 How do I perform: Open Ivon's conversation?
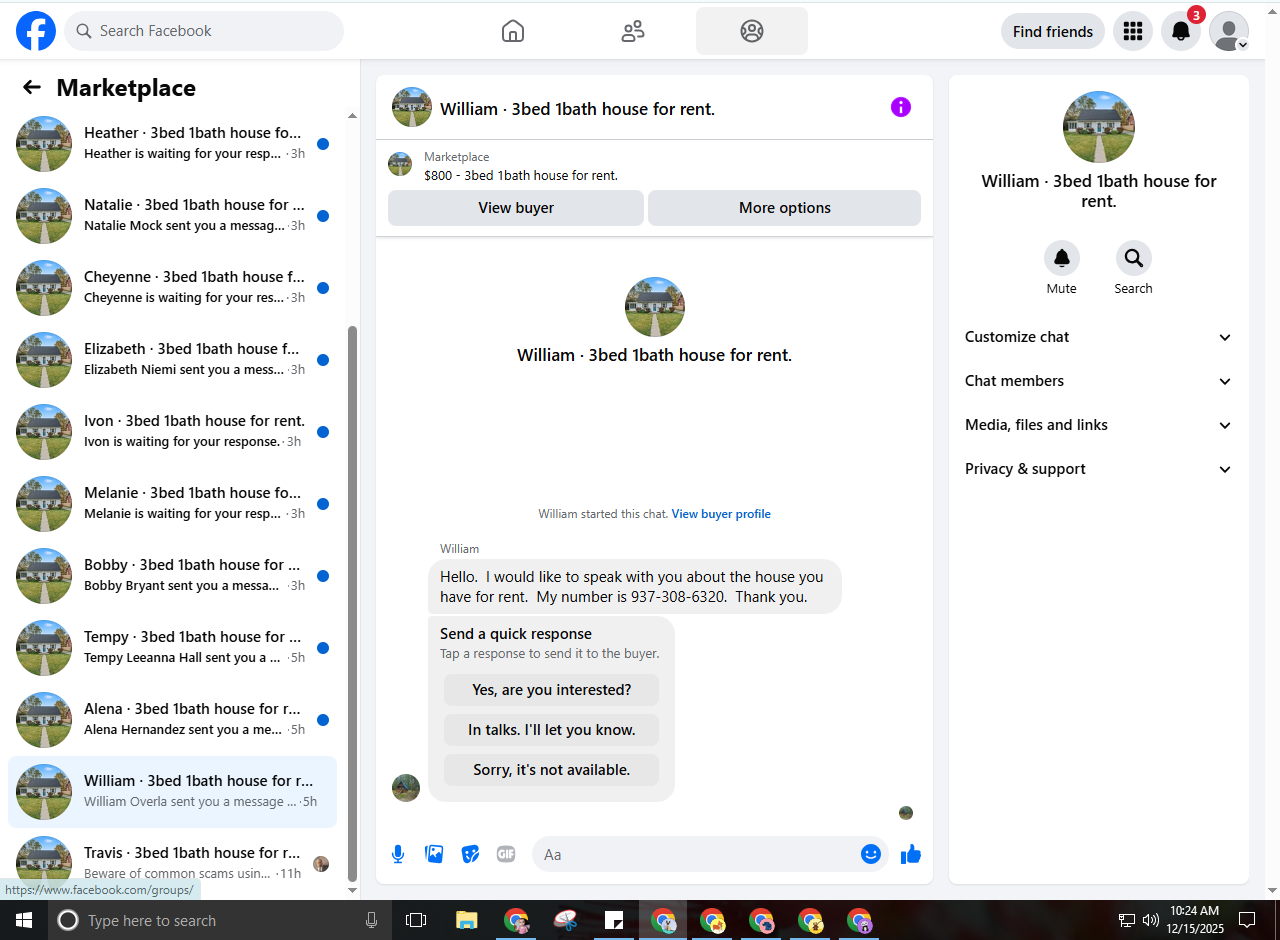[172, 432]
